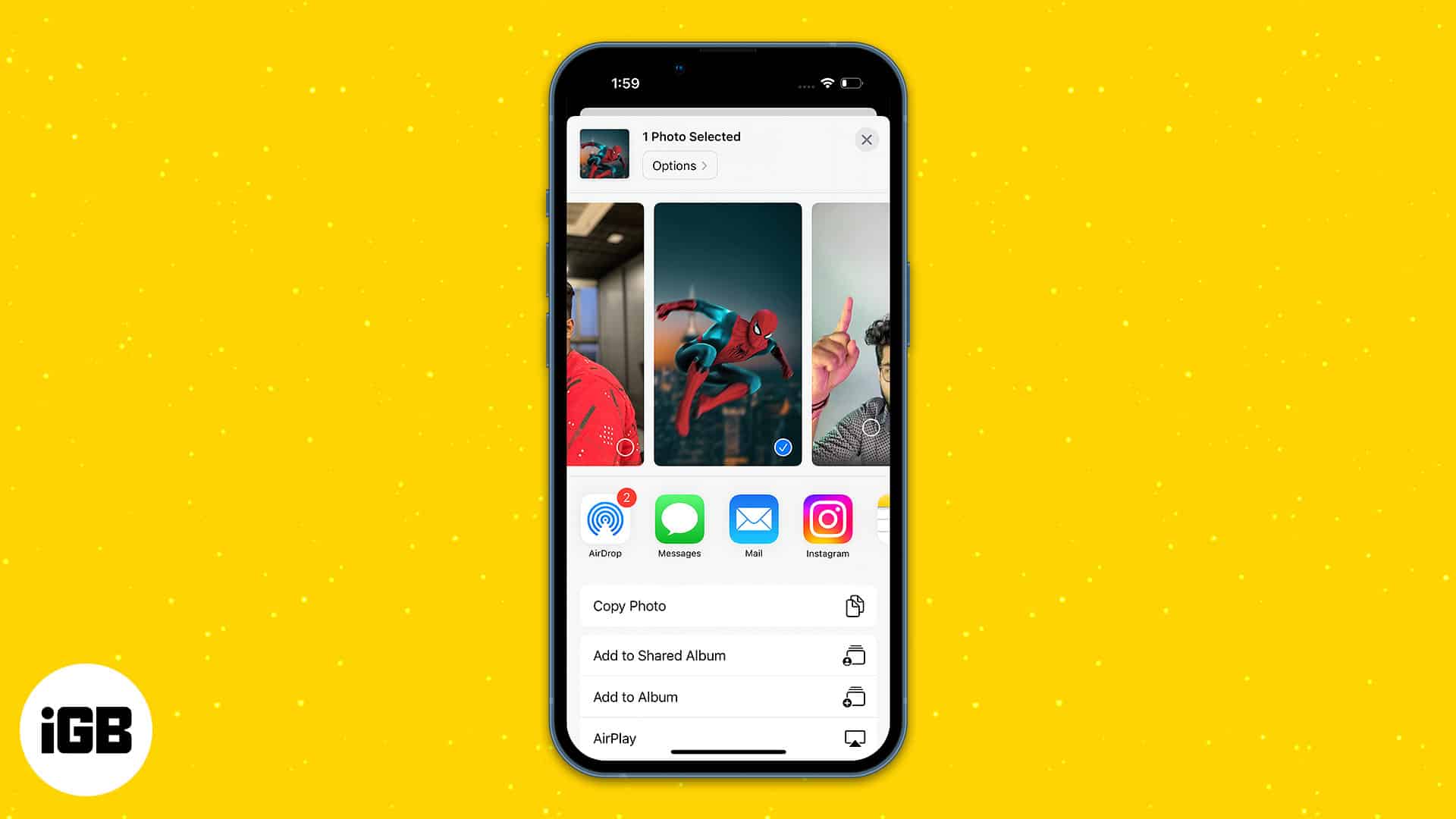The image size is (1456, 819).
Task: Toggle the Spider-Man photo selection checkmark
Action: pos(783,447)
